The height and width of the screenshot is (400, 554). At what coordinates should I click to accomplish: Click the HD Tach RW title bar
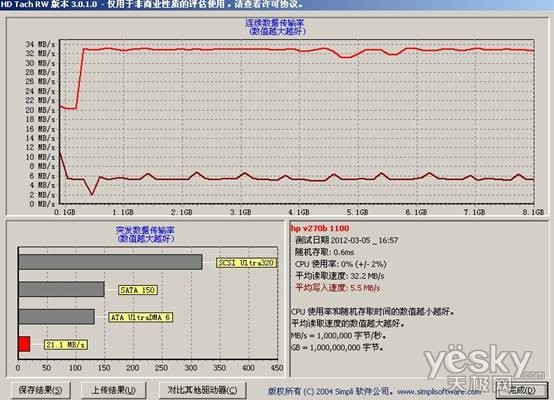tap(277, 4)
